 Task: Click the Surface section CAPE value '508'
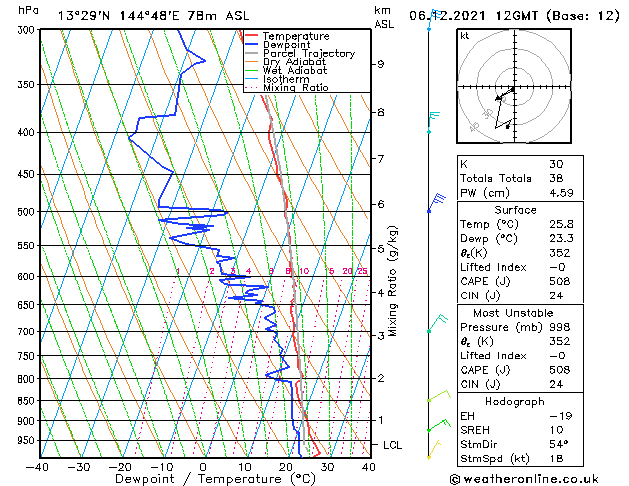560,281
